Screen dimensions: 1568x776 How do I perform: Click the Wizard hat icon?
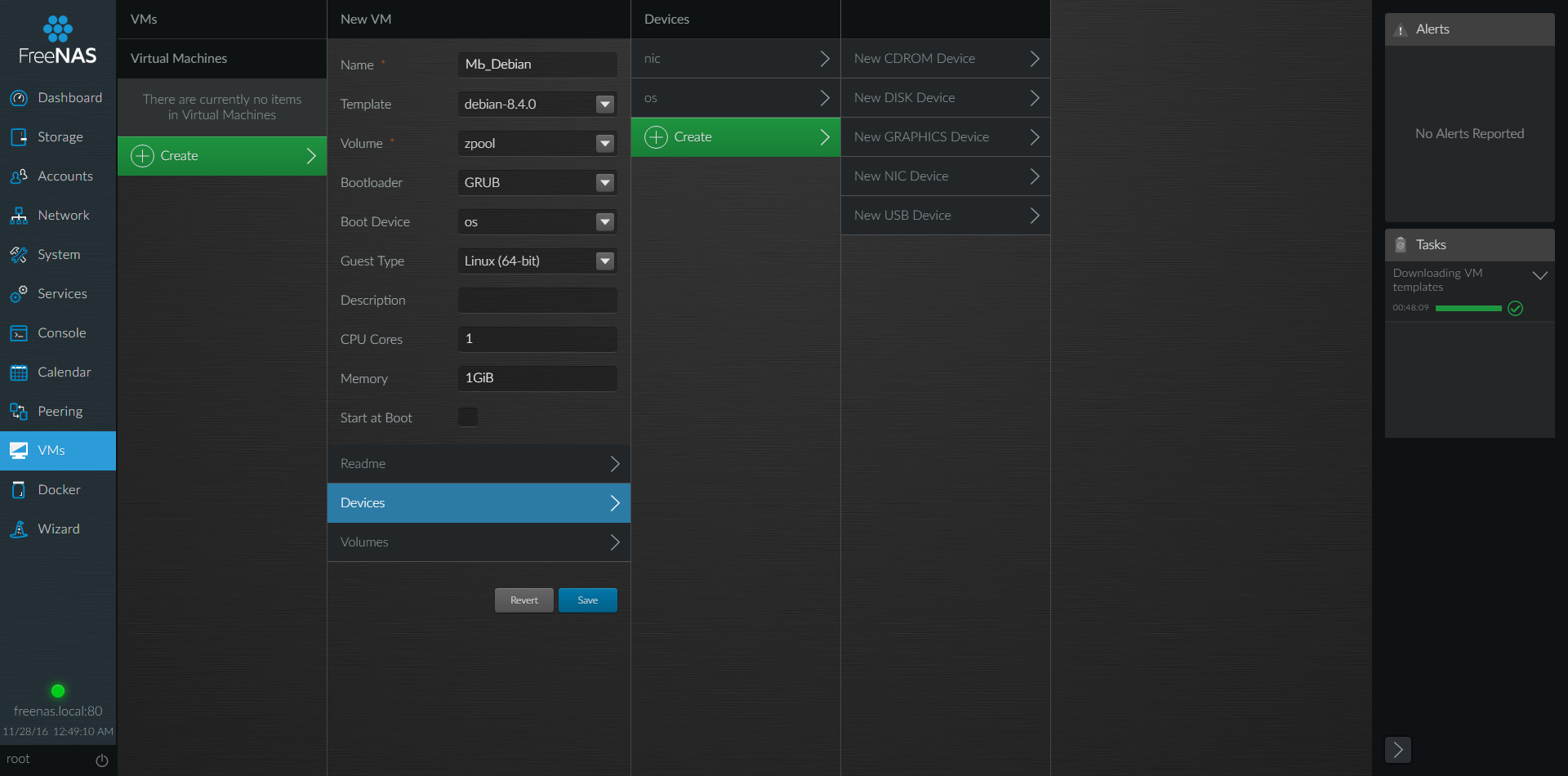19,529
